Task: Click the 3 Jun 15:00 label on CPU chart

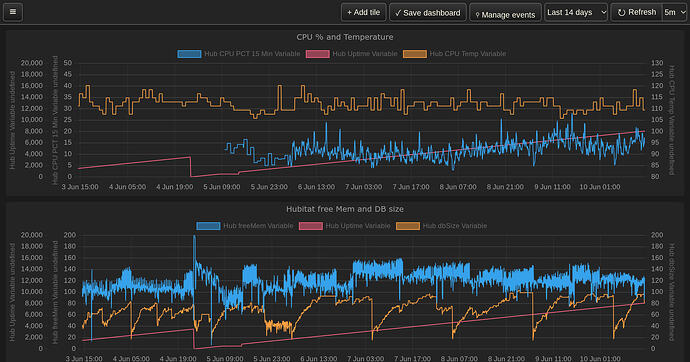Action: (80, 187)
